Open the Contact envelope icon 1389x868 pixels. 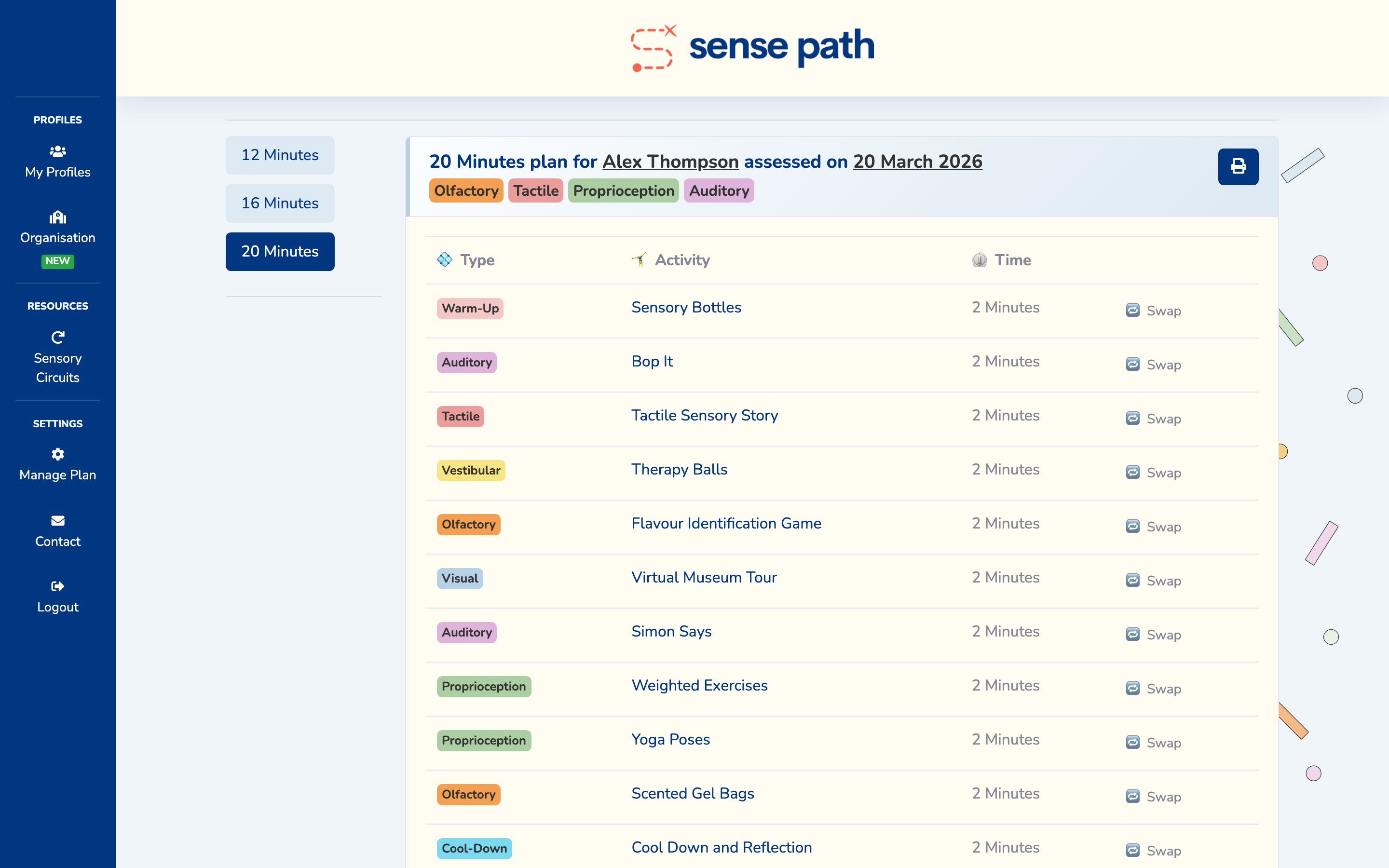(x=57, y=520)
